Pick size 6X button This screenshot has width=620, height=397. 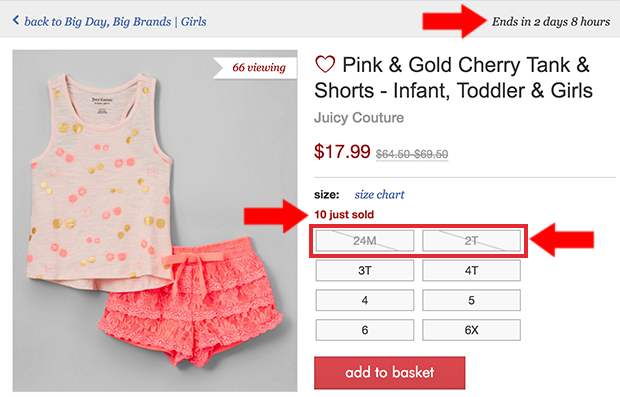click(471, 330)
